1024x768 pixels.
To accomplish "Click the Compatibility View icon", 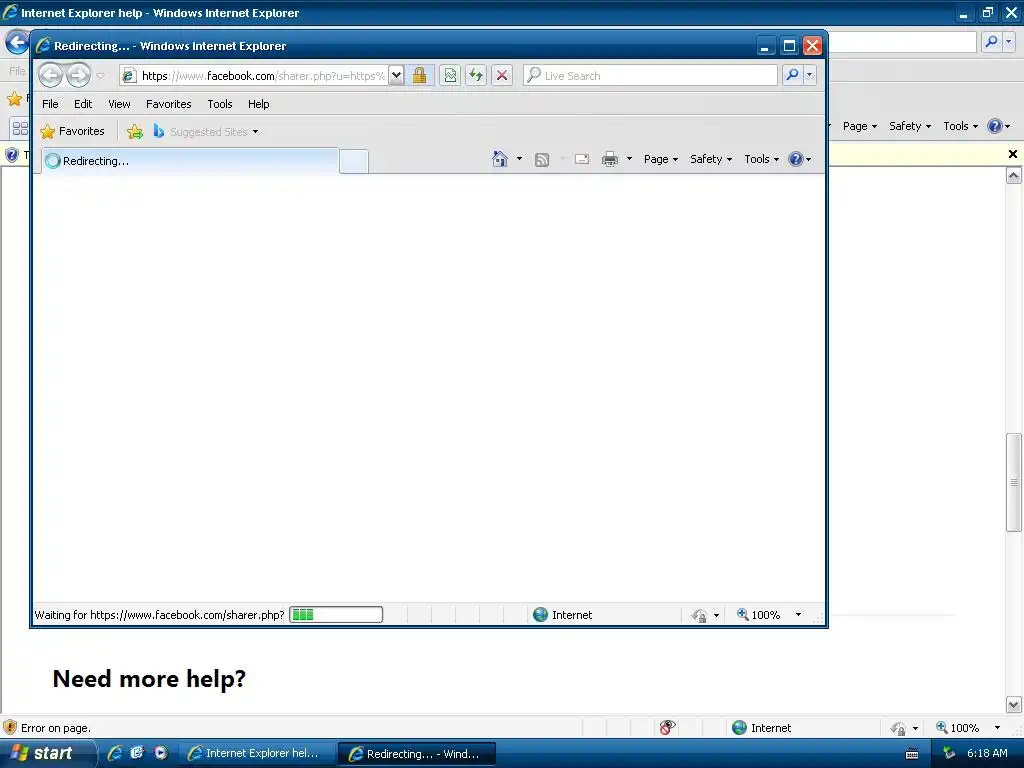I will click(x=450, y=76).
